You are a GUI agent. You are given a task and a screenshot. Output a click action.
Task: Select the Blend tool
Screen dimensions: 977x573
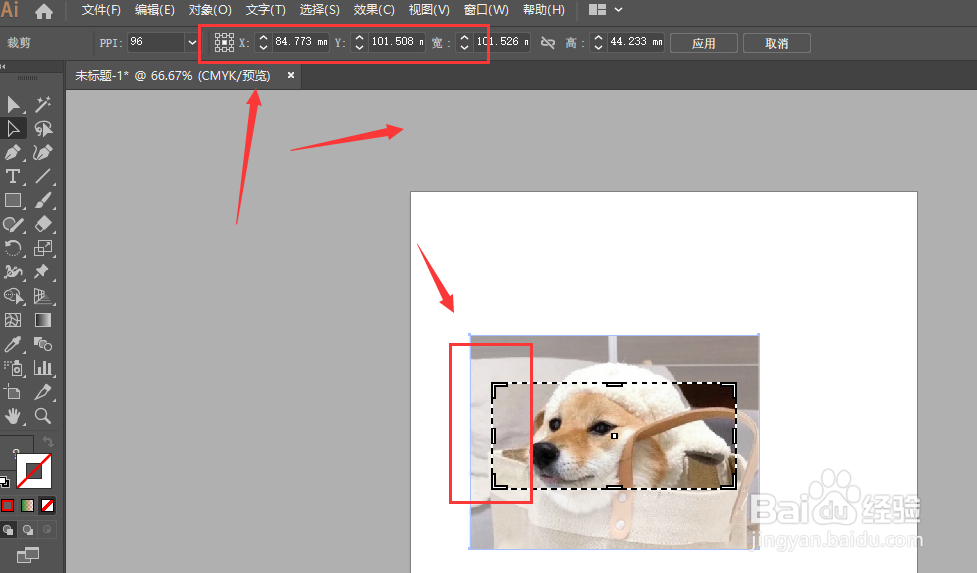[x=43, y=344]
